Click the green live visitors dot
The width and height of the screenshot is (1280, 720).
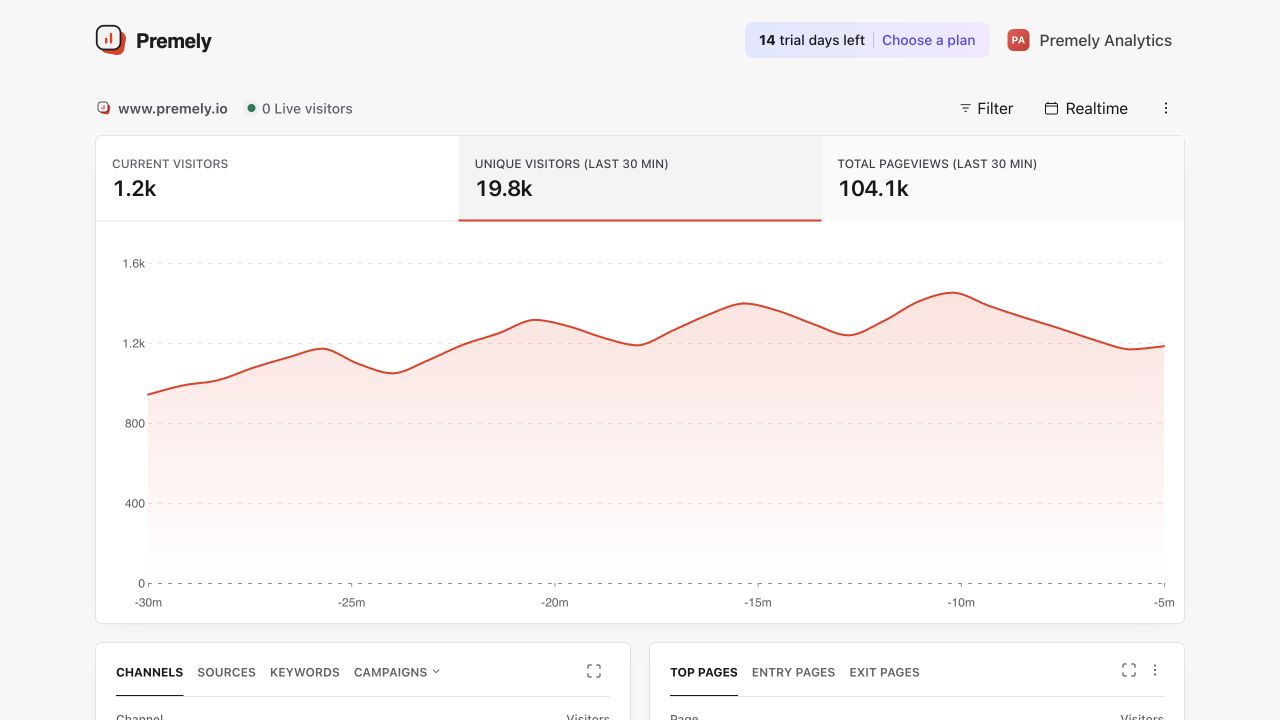click(x=252, y=108)
